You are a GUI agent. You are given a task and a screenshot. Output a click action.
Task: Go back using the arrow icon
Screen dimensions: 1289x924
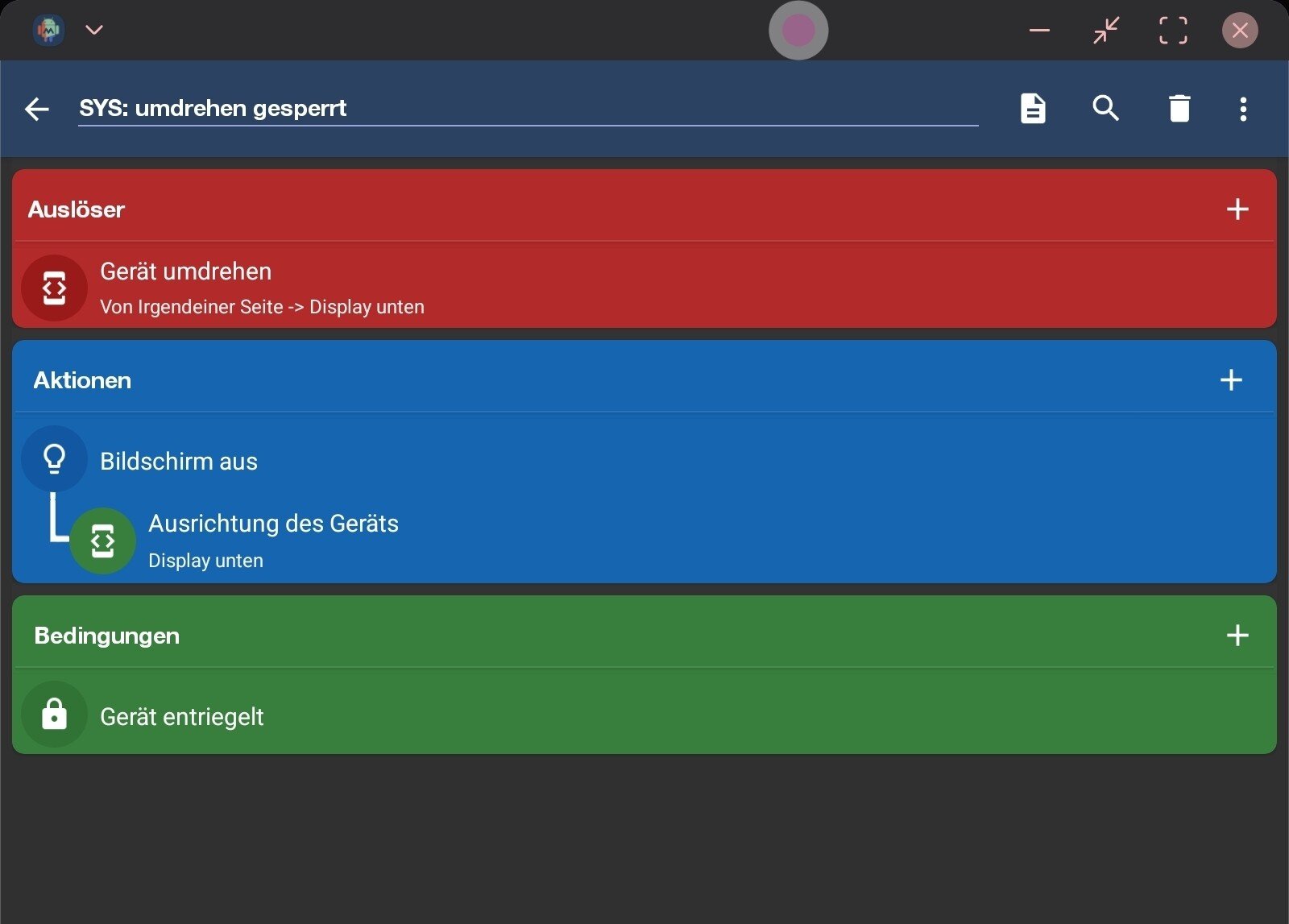point(37,109)
